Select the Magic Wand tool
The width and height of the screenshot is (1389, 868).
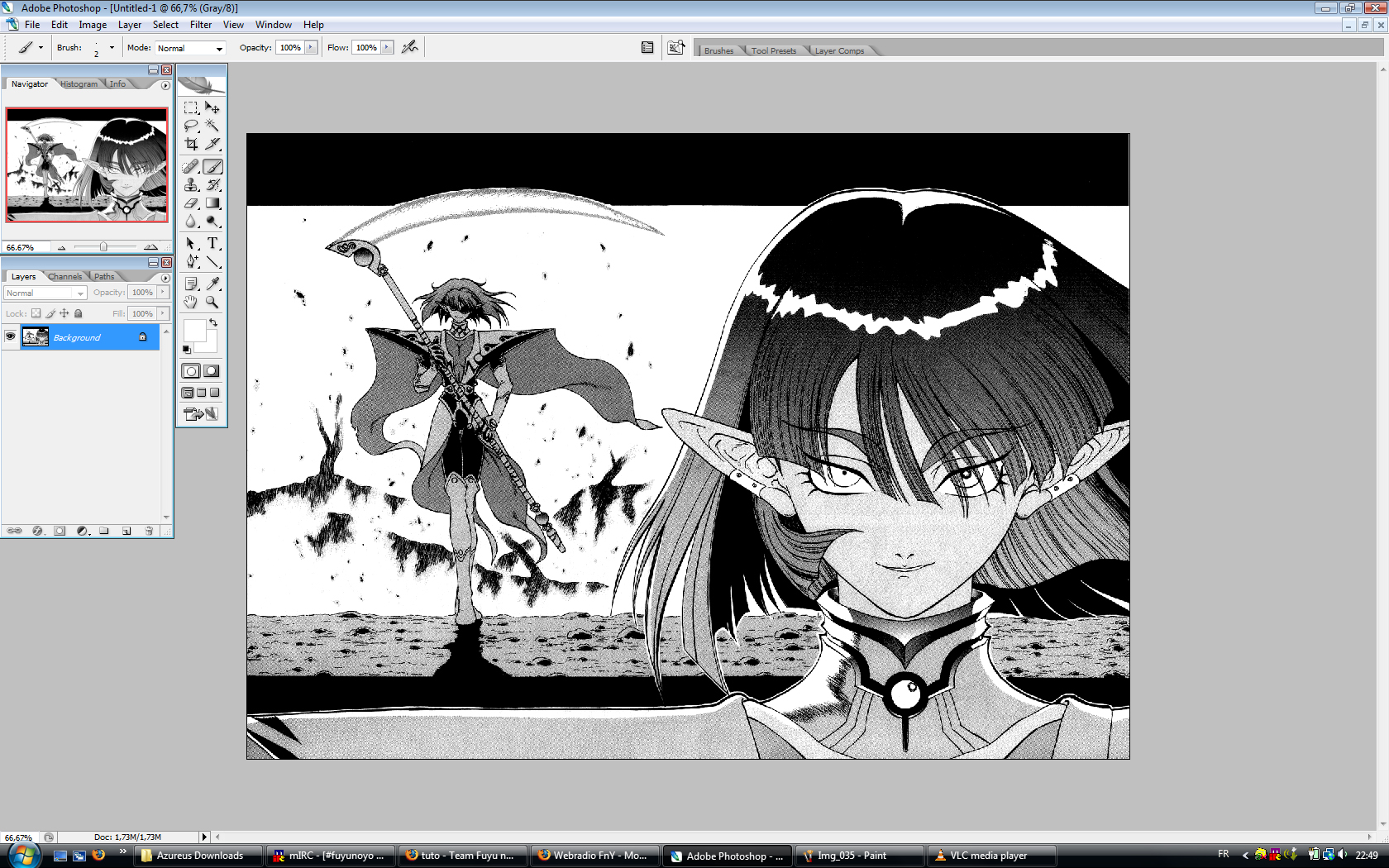212,126
